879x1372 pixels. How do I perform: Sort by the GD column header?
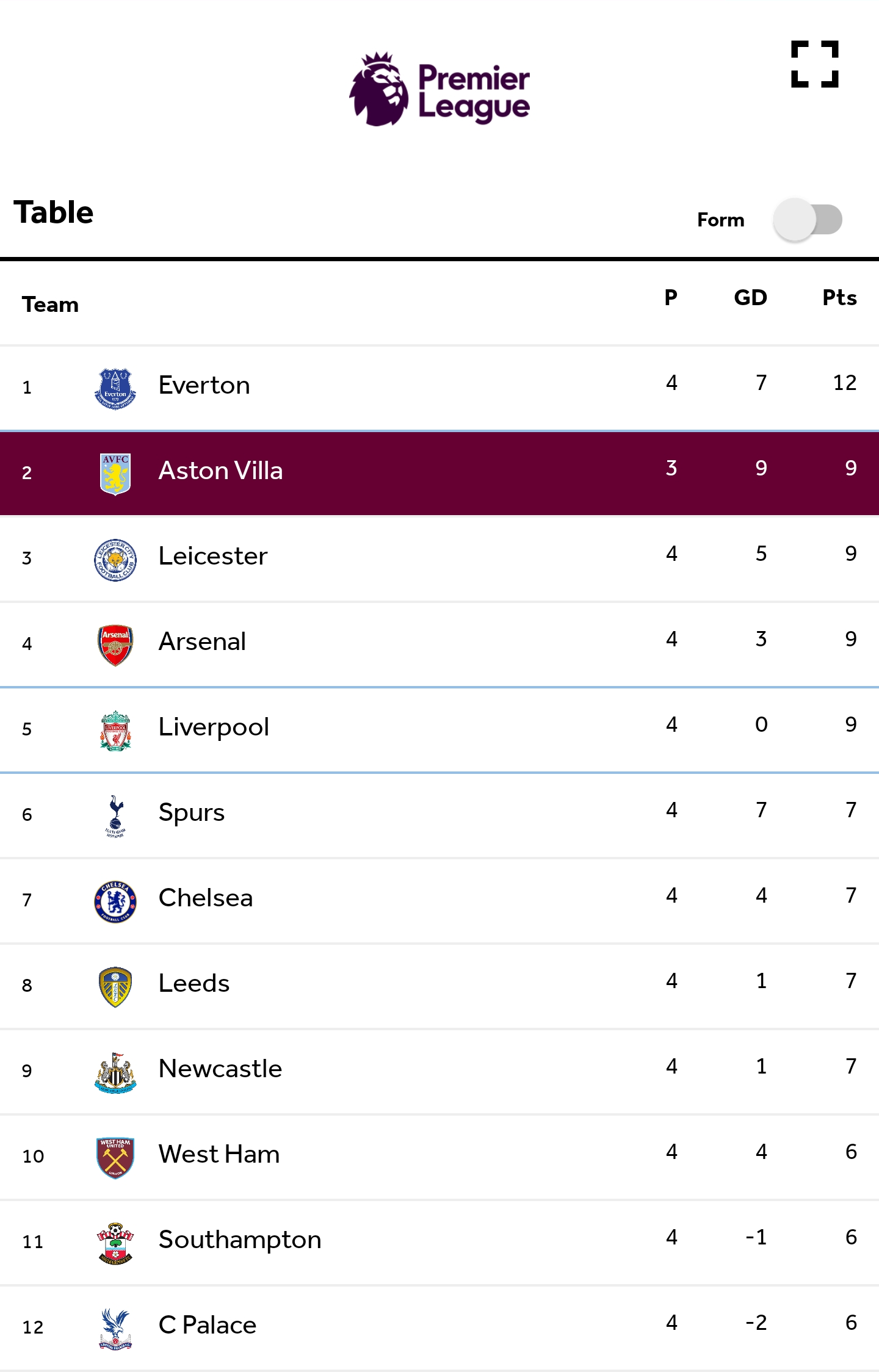point(750,297)
